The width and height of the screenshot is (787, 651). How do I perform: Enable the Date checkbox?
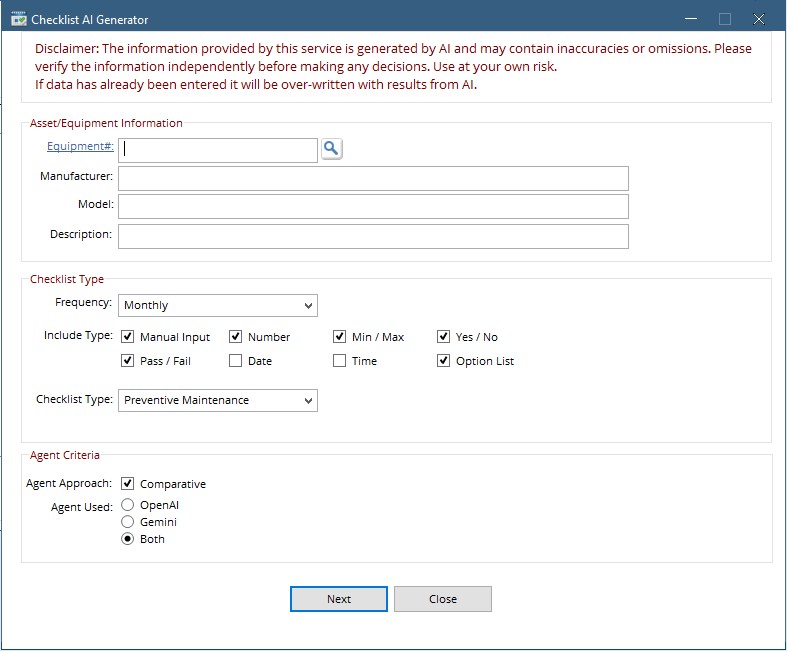point(235,360)
